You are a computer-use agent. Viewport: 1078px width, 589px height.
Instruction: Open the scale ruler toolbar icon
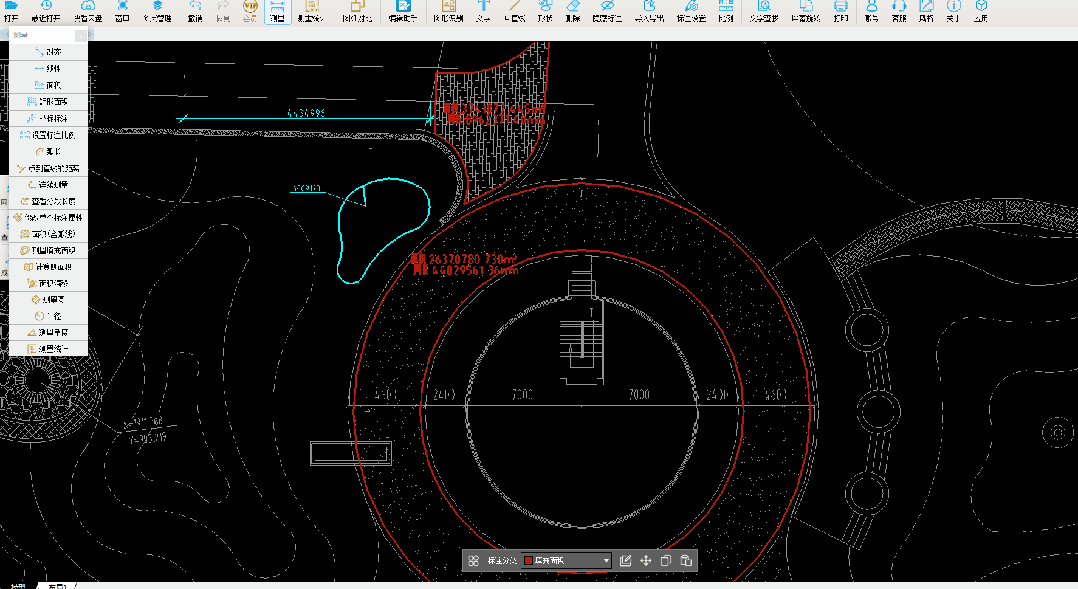click(726, 11)
